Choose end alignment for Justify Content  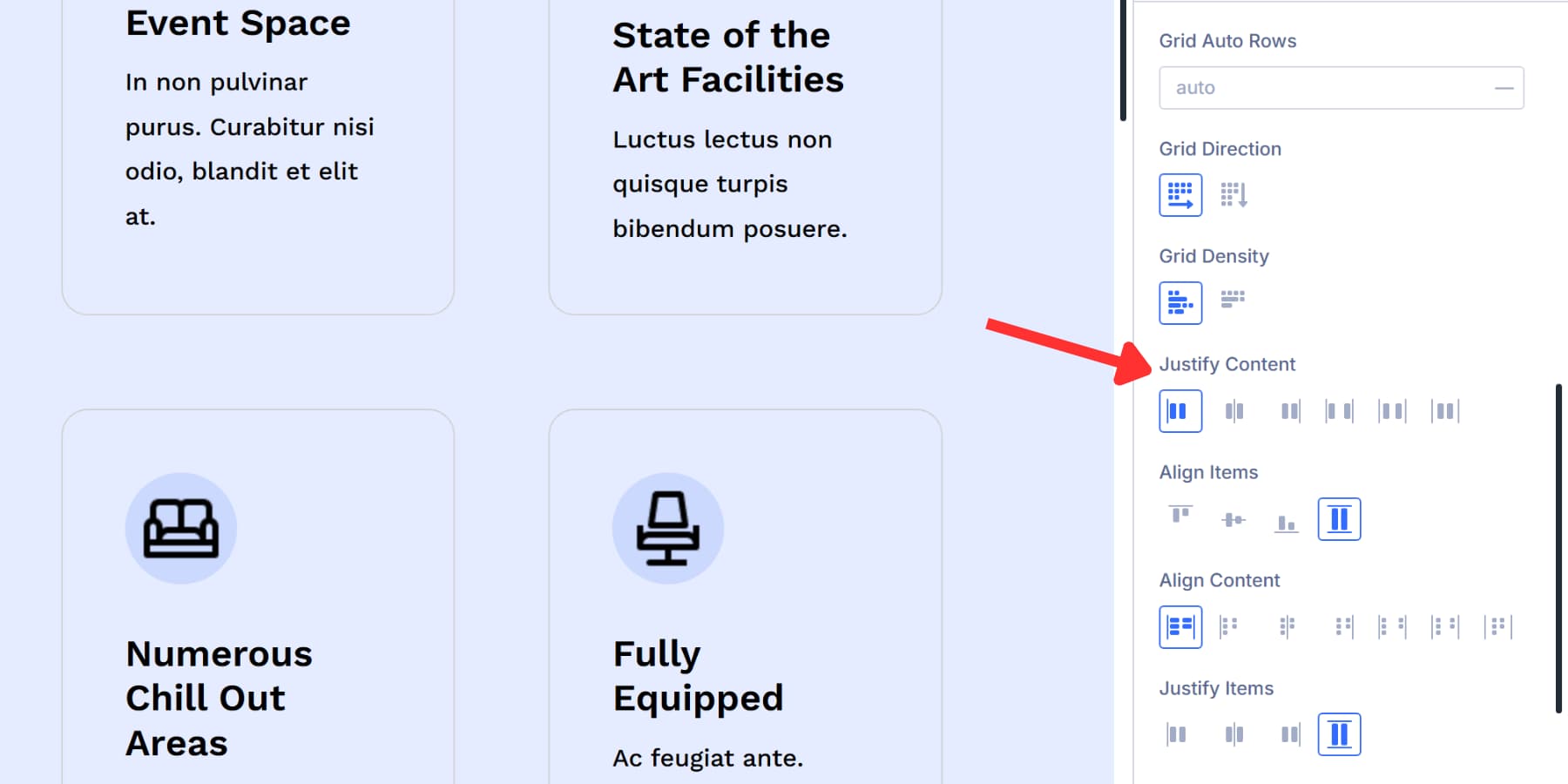pyautogui.click(x=1289, y=410)
